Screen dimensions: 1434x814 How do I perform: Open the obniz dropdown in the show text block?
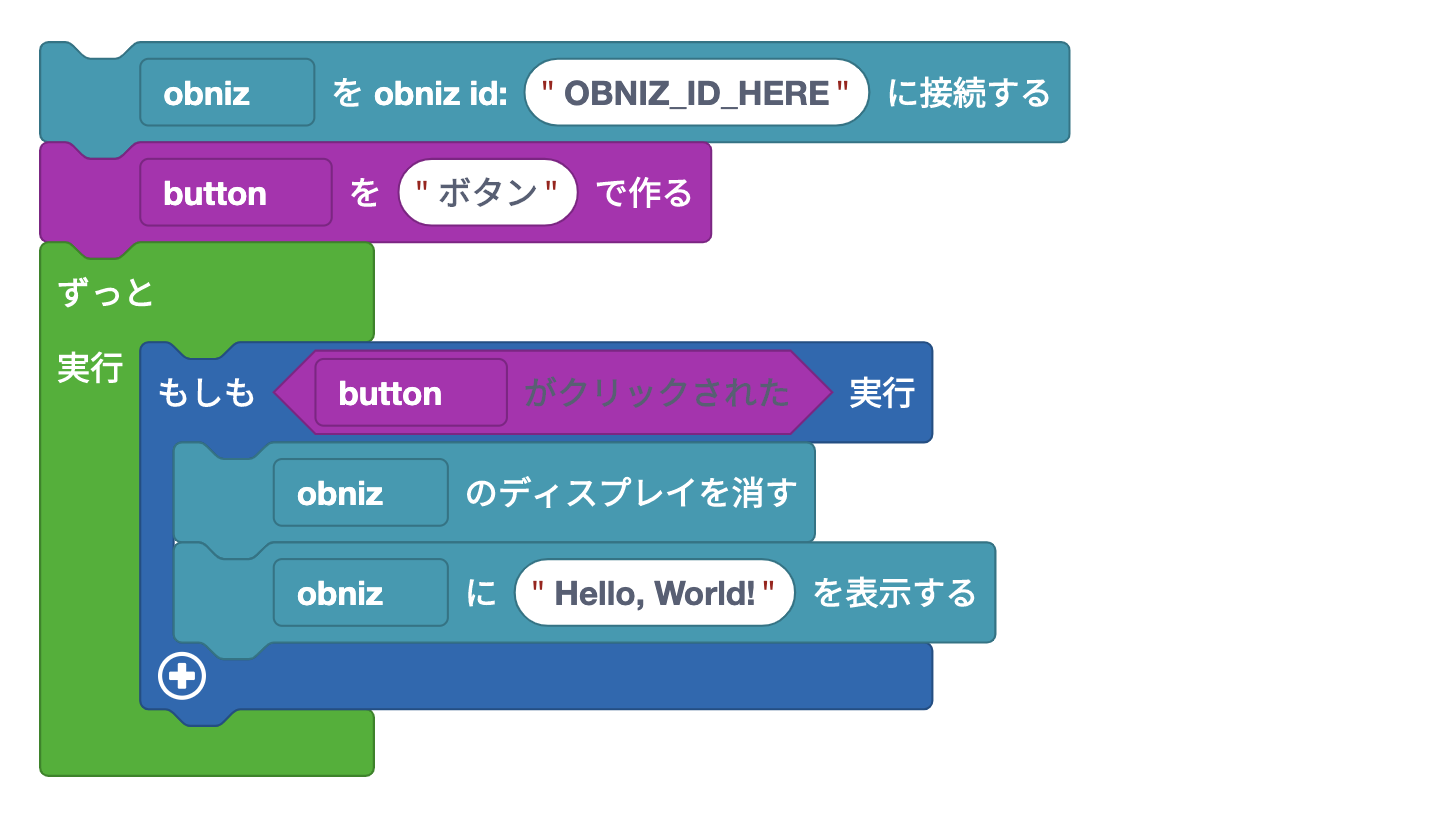(360, 593)
